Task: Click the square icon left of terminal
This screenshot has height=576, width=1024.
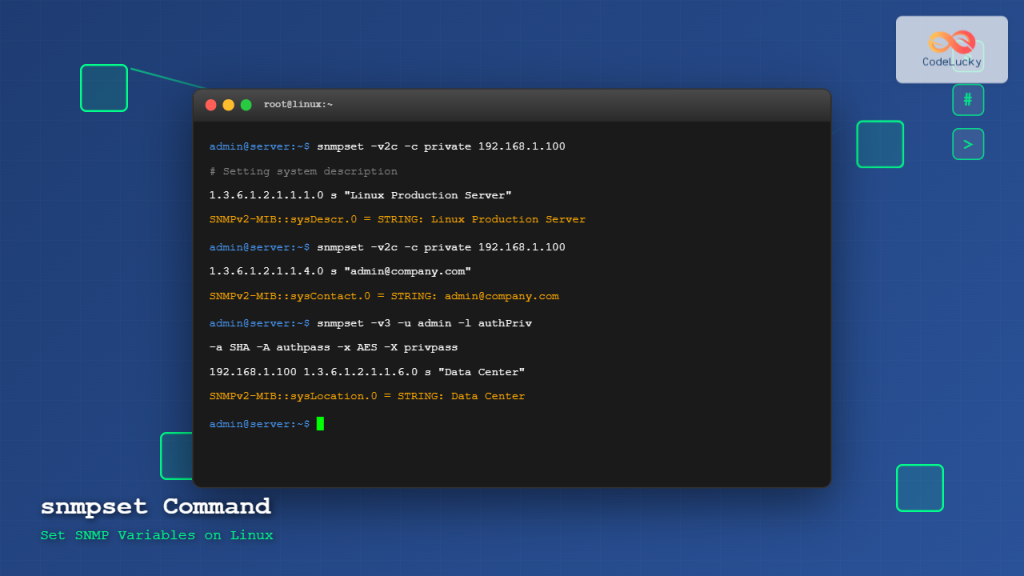Action: pyautogui.click(x=176, y=456)
